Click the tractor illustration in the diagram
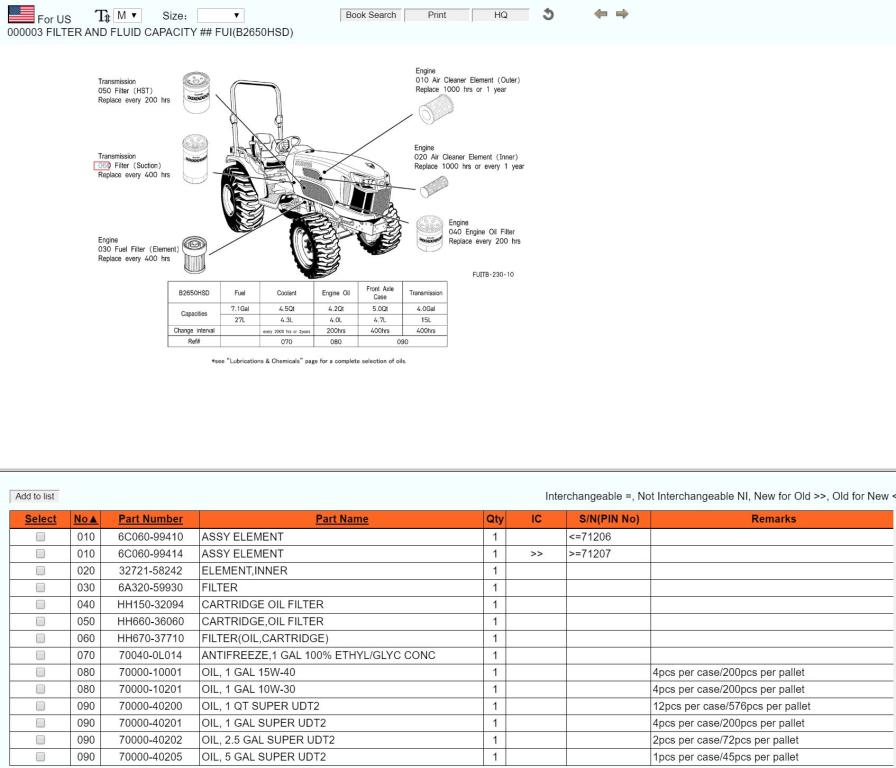The image size is (896, 768). click(x=309, y=180)
